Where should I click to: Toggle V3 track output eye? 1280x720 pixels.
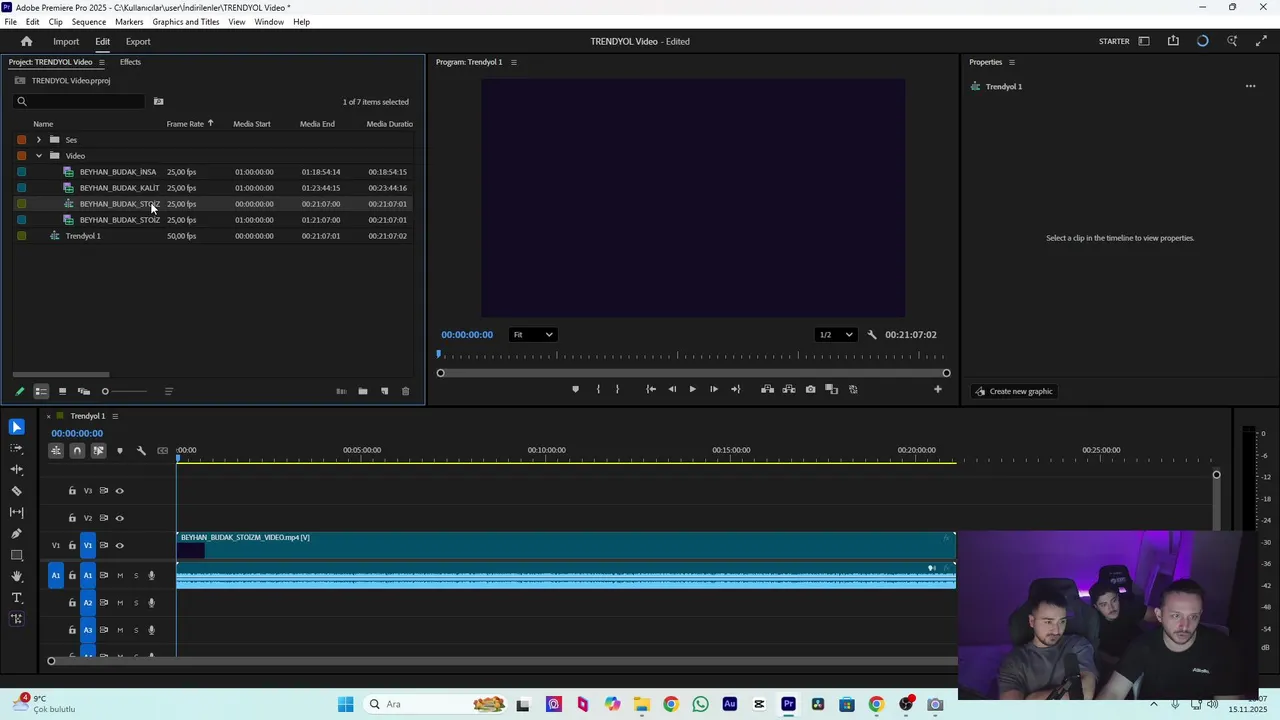click(119, 491)
